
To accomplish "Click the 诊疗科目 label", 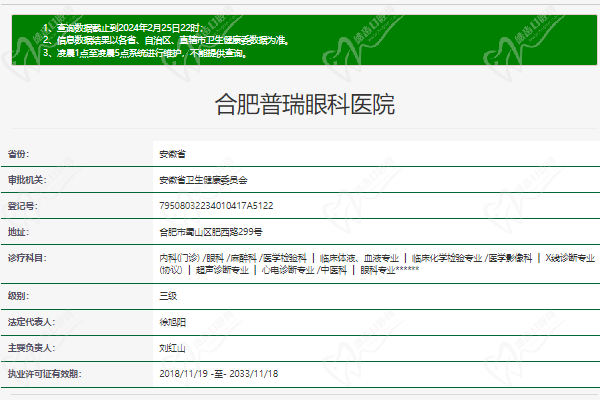I will [x=27, y=258].
